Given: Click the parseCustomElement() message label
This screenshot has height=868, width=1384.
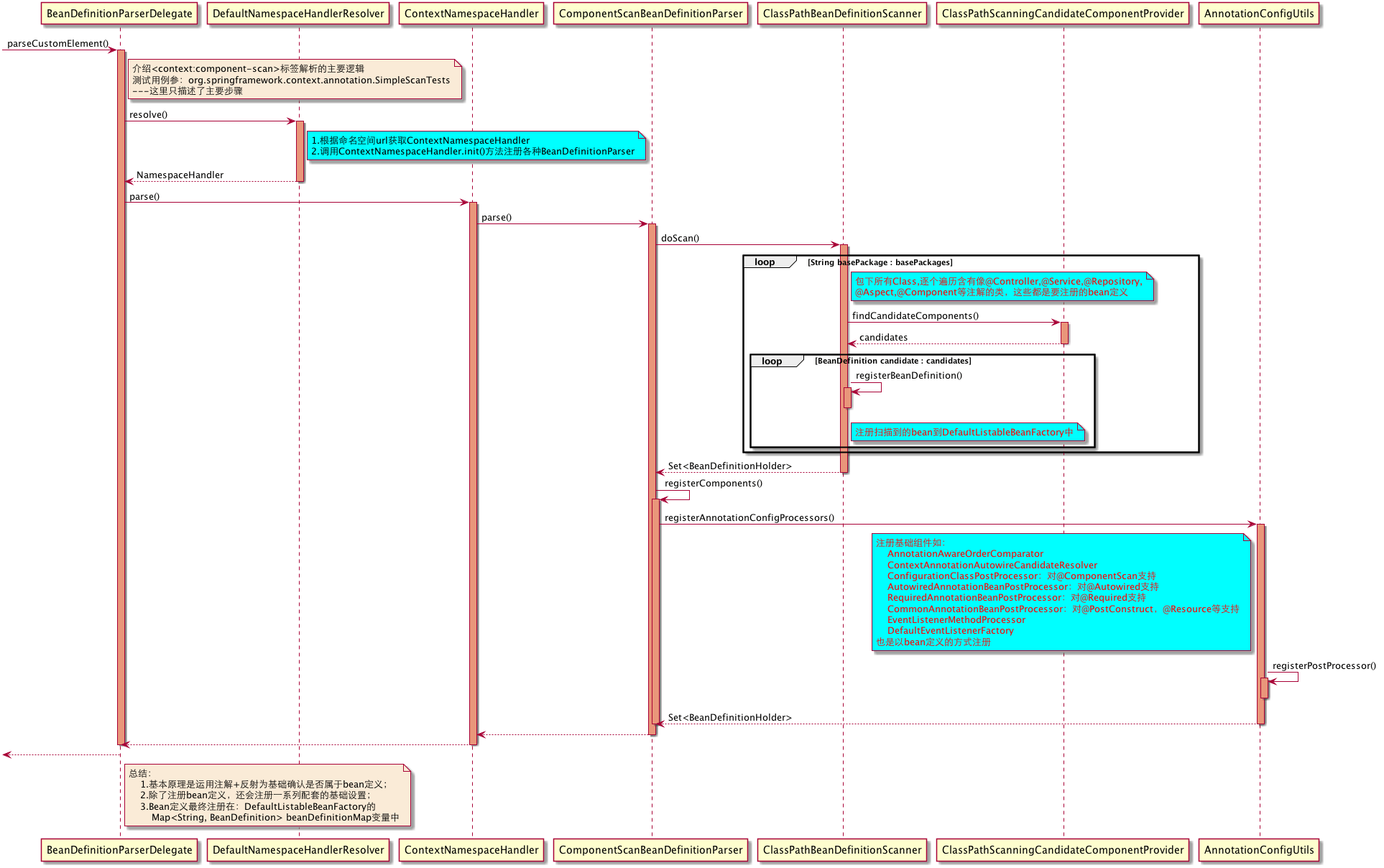Looking at the screenshot, I should (x=57, y=44).
